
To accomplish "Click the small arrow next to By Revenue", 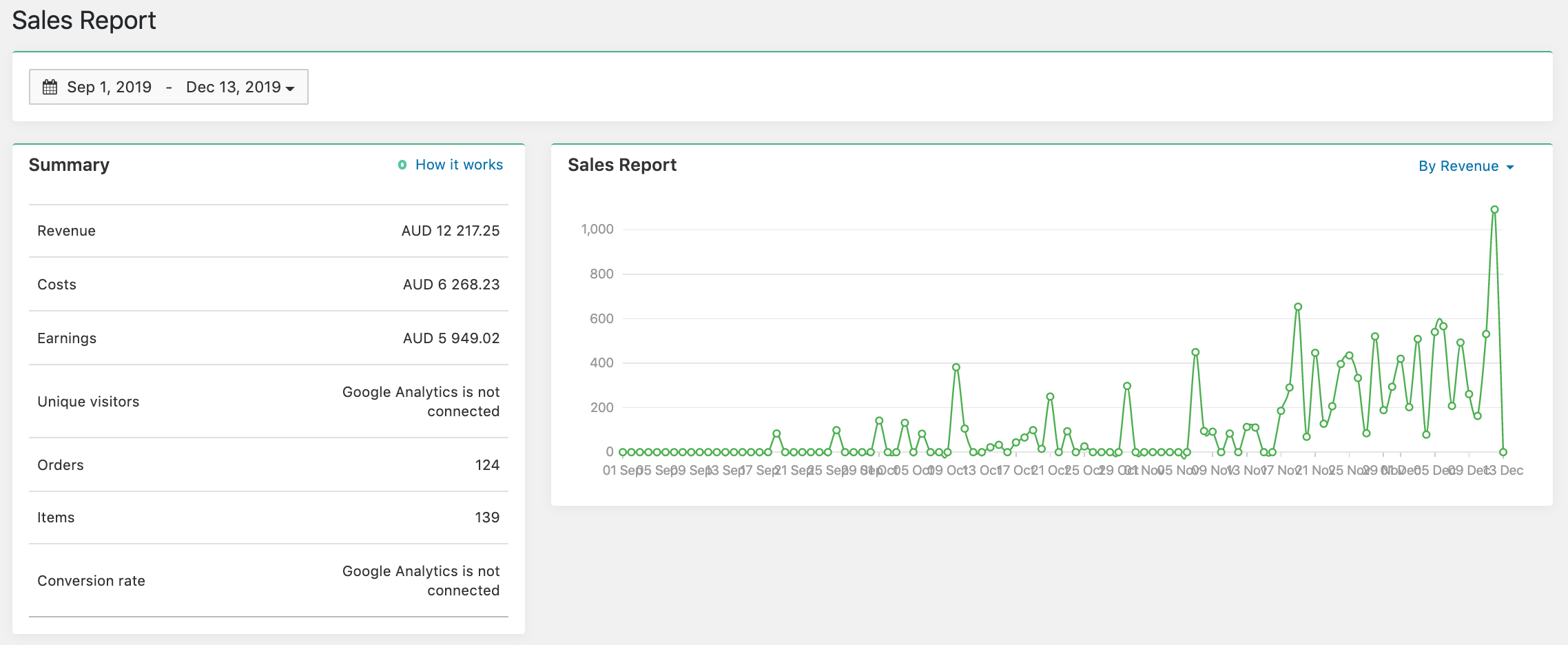I will [x=1510, y=167].
